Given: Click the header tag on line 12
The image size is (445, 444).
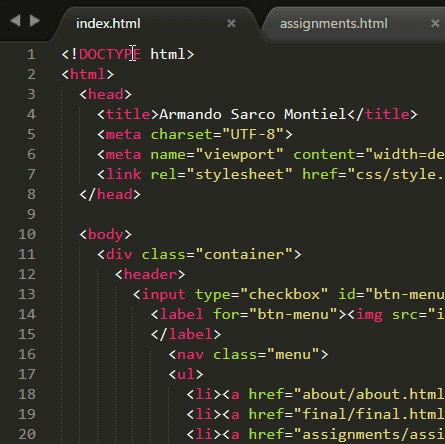Looking at the screenshot, I should point(150,274).
